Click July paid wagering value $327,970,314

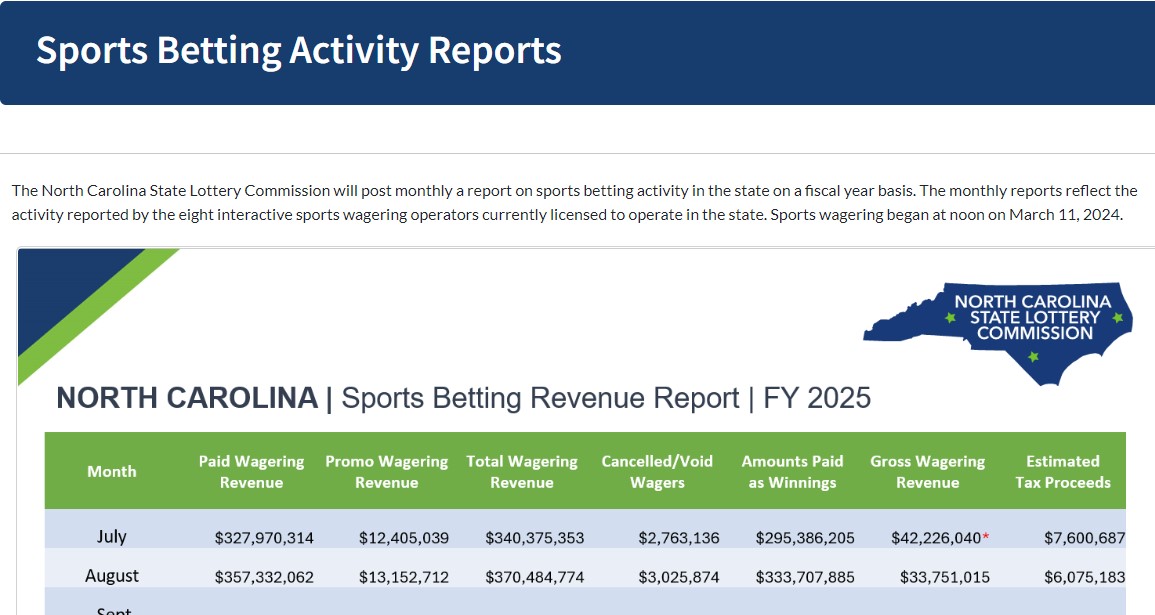click(264, 538)
